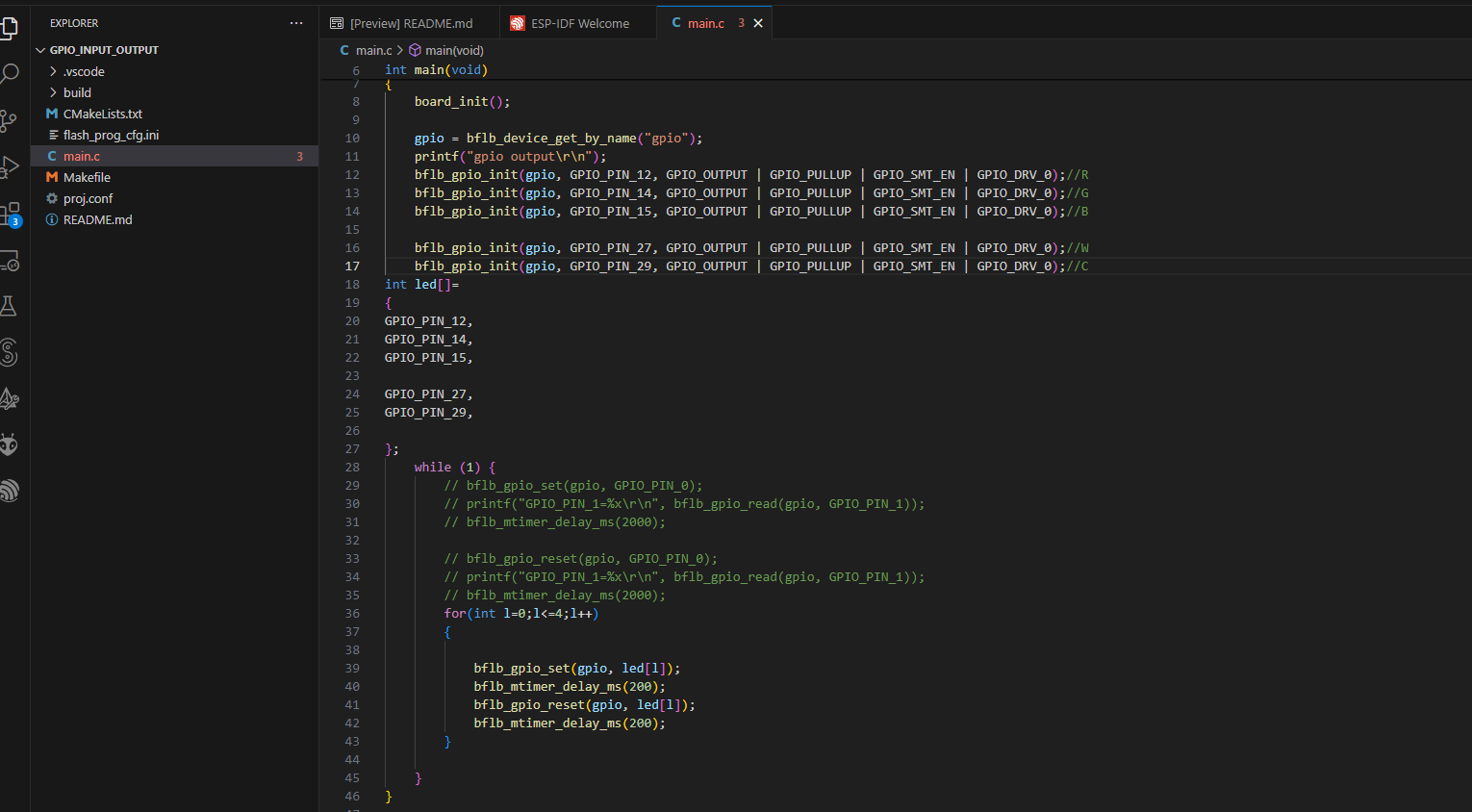1472x812 pixels.
Task: Open the PlatformIO alien head icon
Action: (9, 444)
